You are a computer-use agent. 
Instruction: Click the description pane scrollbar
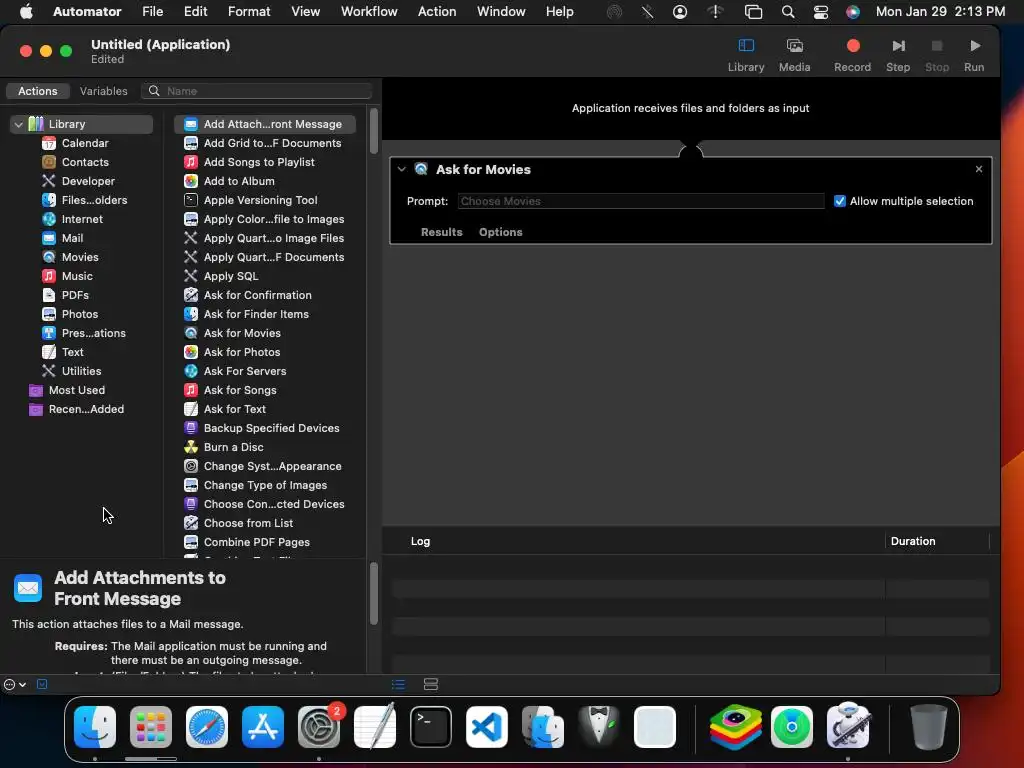point(374,594)
